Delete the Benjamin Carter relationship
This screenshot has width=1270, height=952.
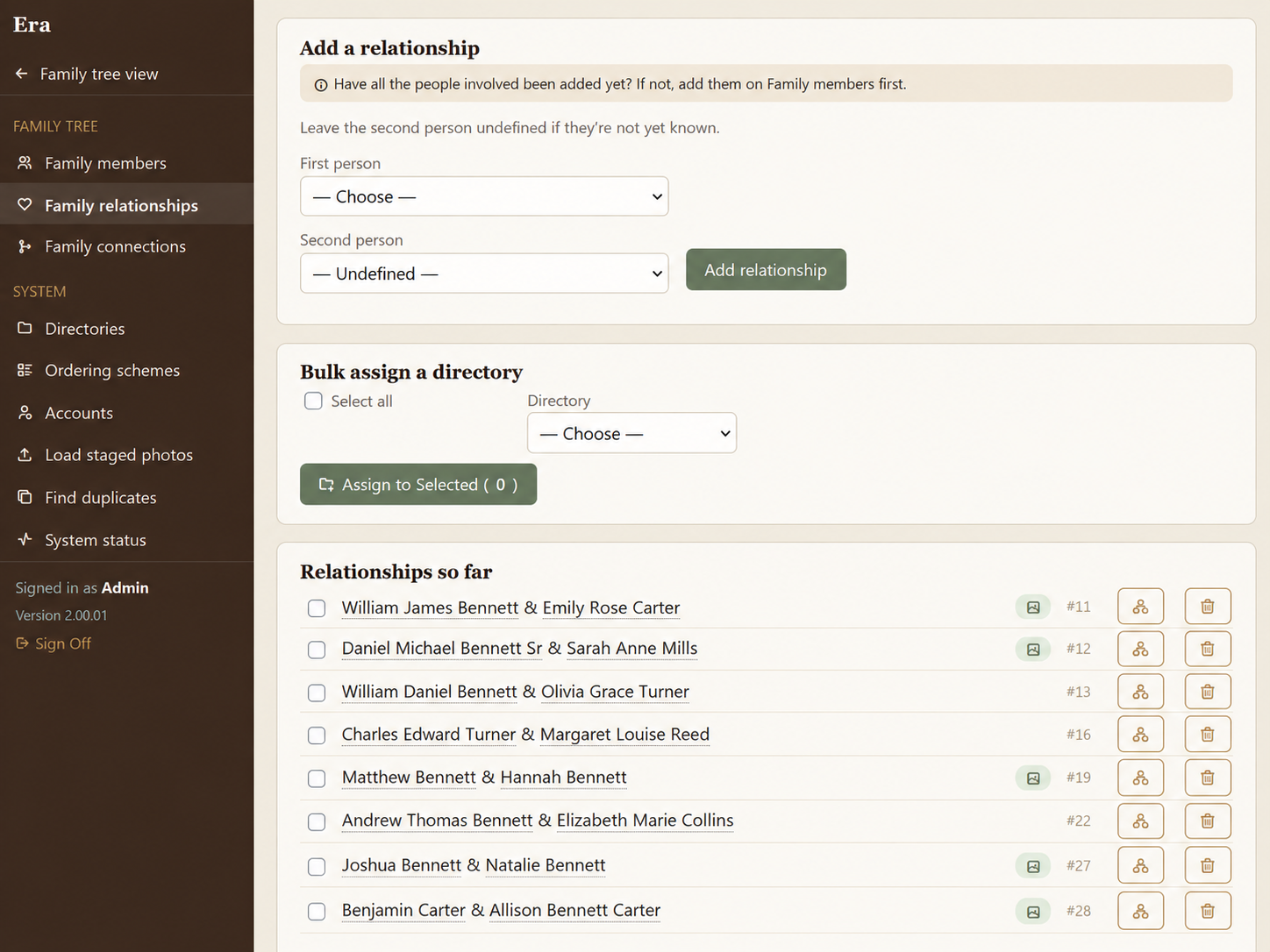(x=1208, y=911)
